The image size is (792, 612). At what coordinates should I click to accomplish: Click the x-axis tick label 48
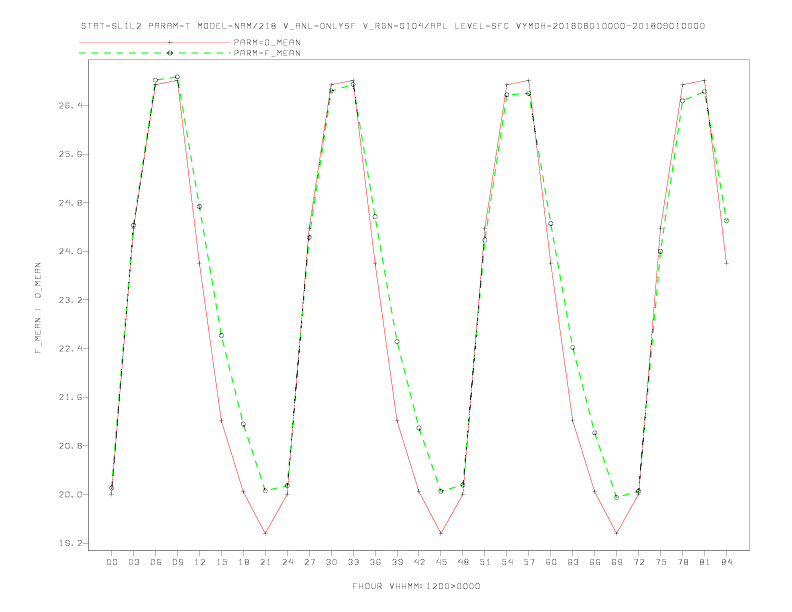pos(463,562)
